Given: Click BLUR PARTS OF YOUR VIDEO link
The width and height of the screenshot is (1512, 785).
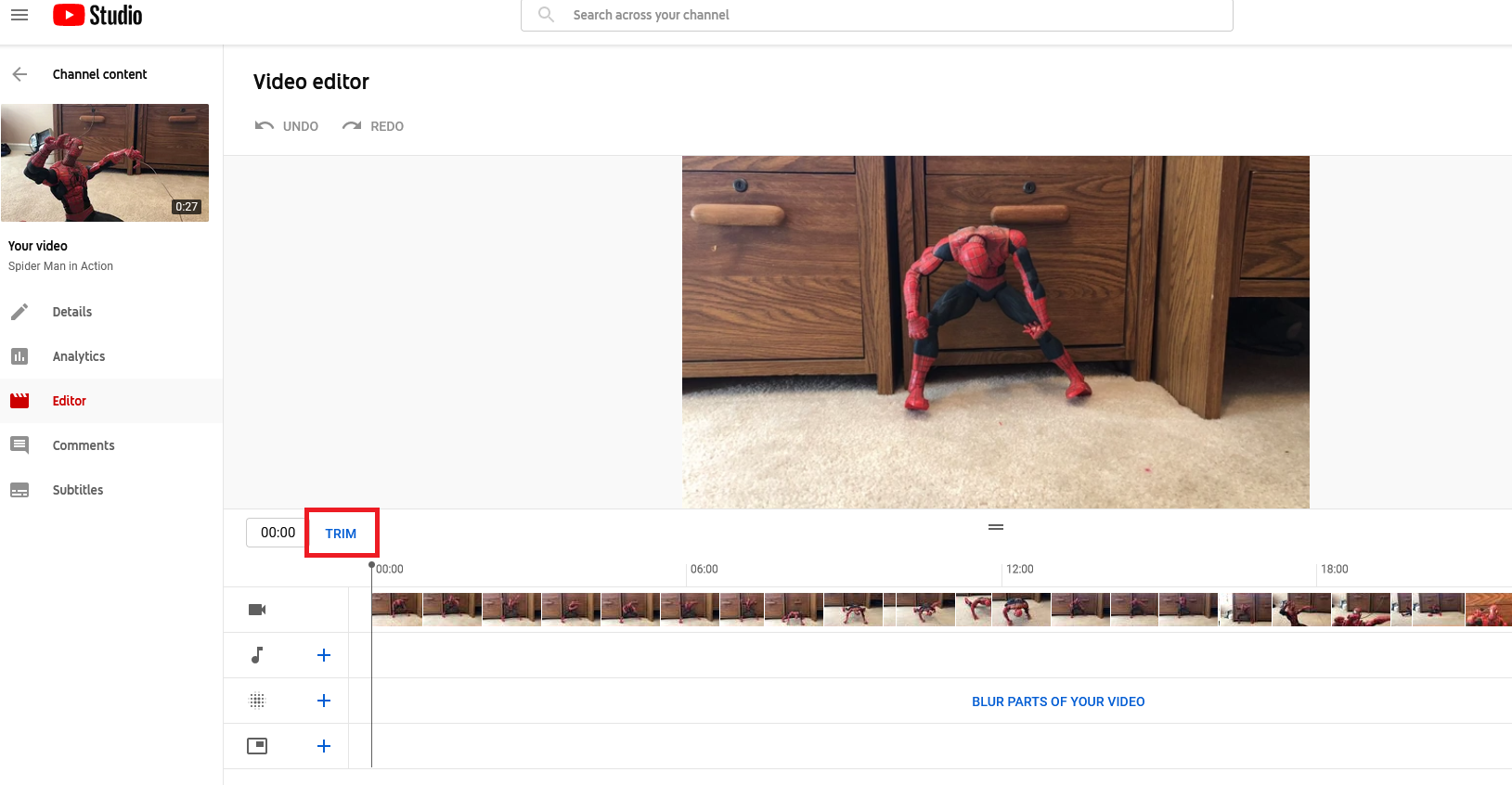Looking at the screenshot, I should 1058,701.
